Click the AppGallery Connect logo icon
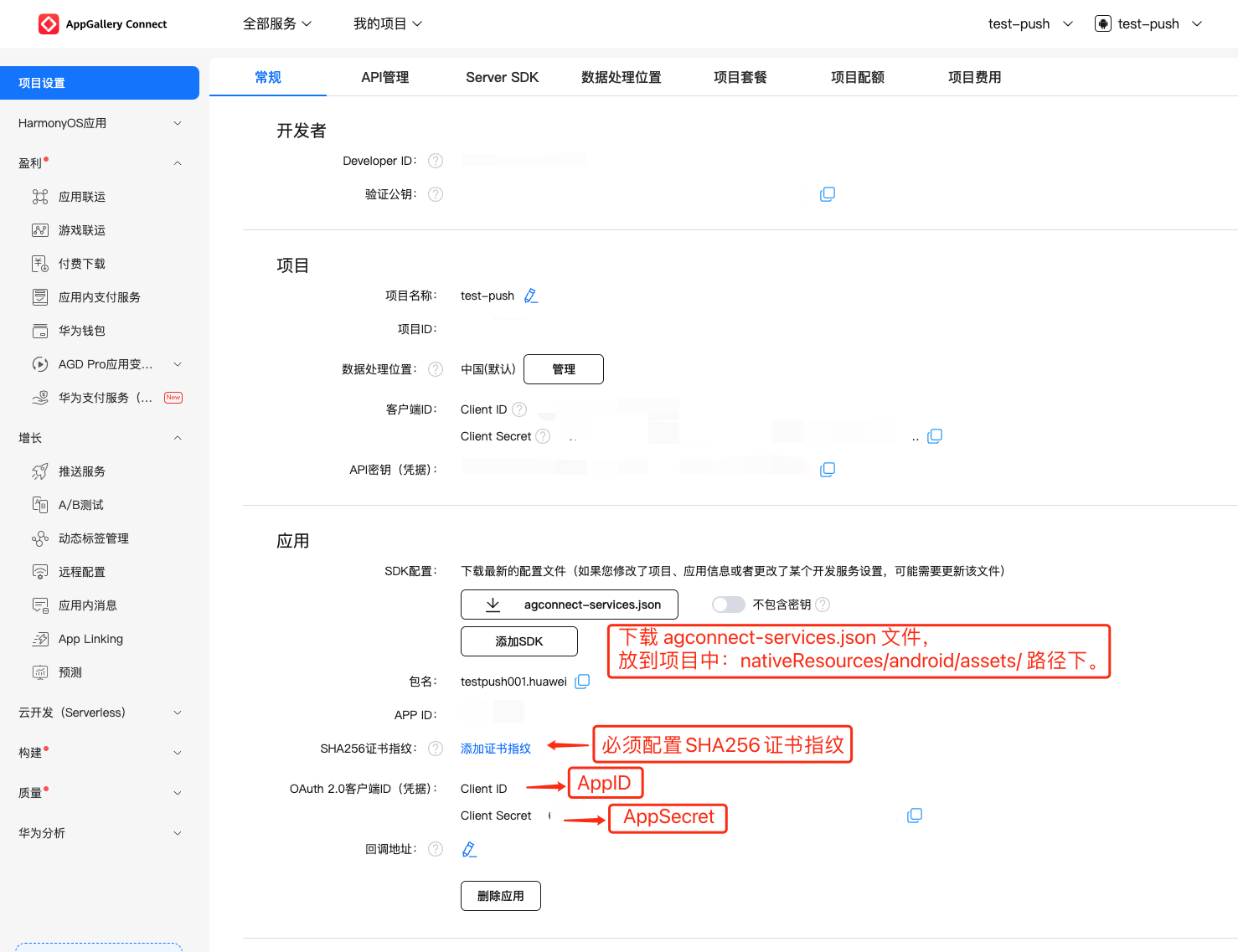This screenshot has height=952, width=1238. 49,24
